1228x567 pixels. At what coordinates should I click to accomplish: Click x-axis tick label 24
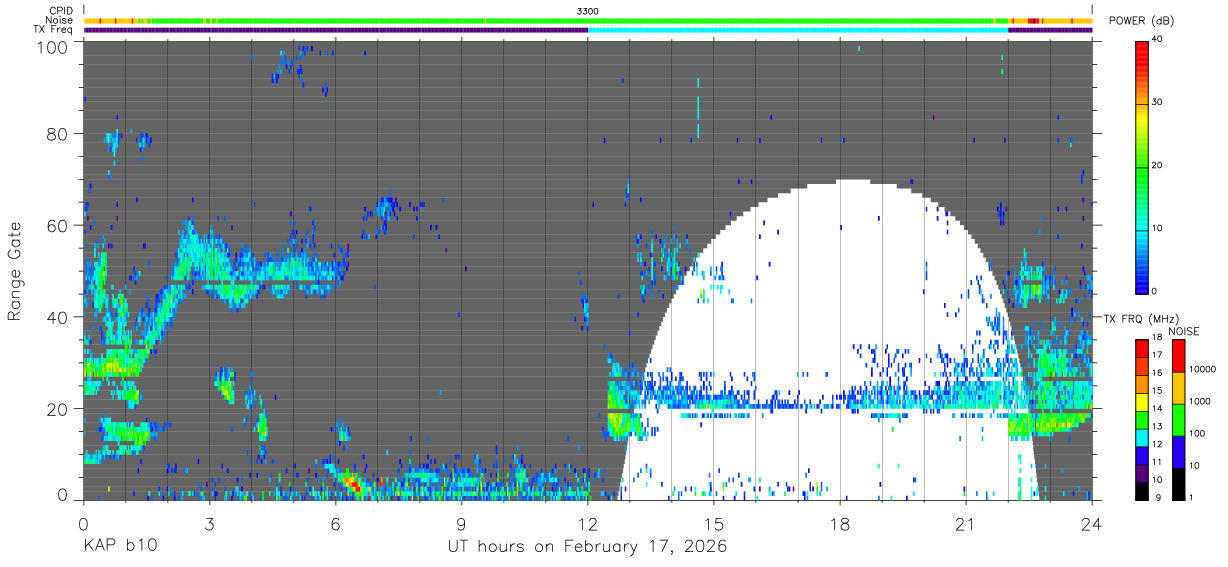tap(1092, 524)
